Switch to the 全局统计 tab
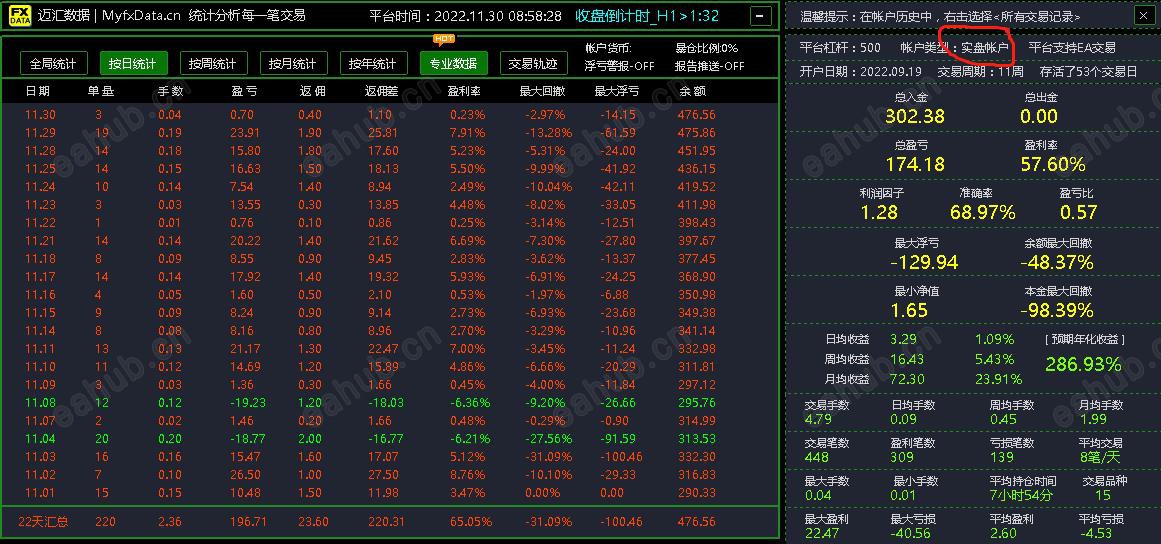The image size is (1161, 544). pyautogui.click(x=53, y=64)
